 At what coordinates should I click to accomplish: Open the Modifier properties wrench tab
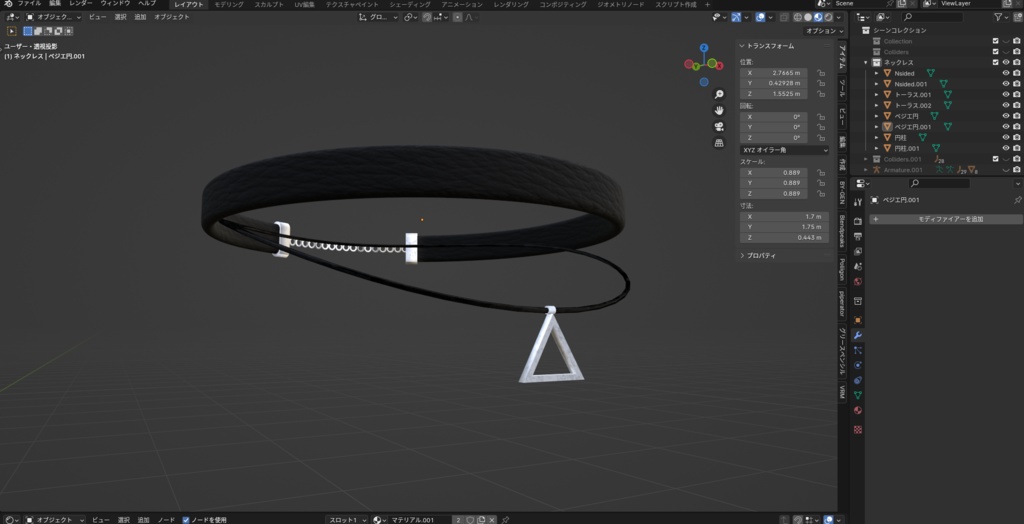tap(857, 335)
